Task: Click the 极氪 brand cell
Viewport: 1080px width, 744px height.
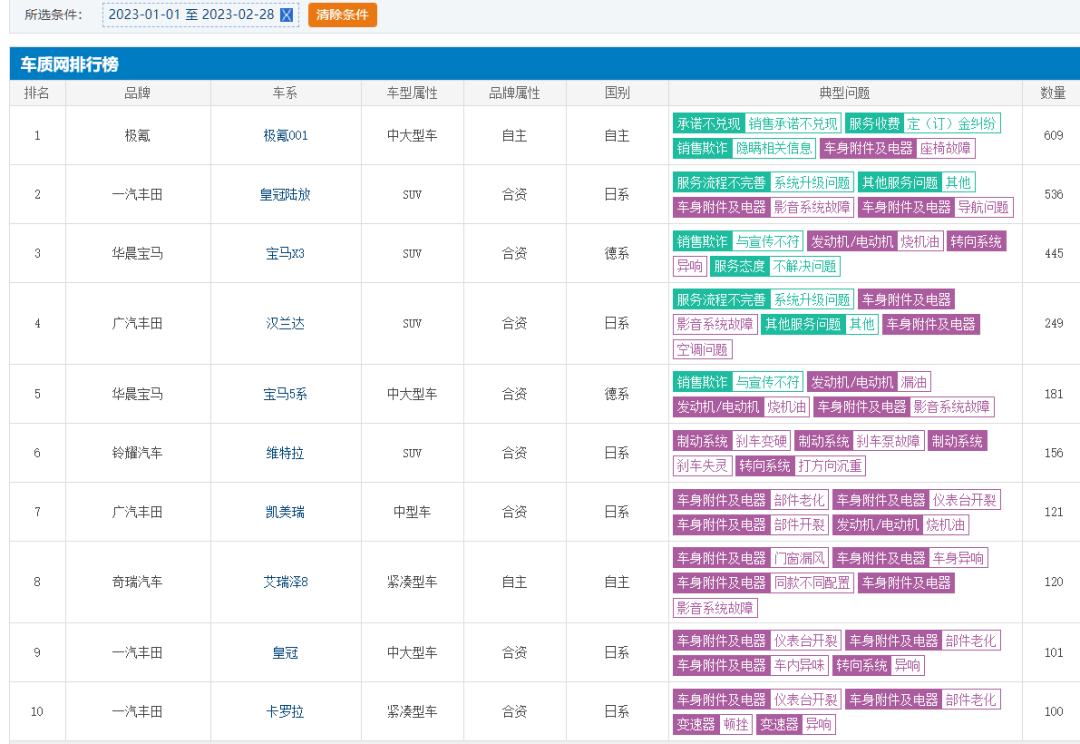Action: tap(138, 136)
